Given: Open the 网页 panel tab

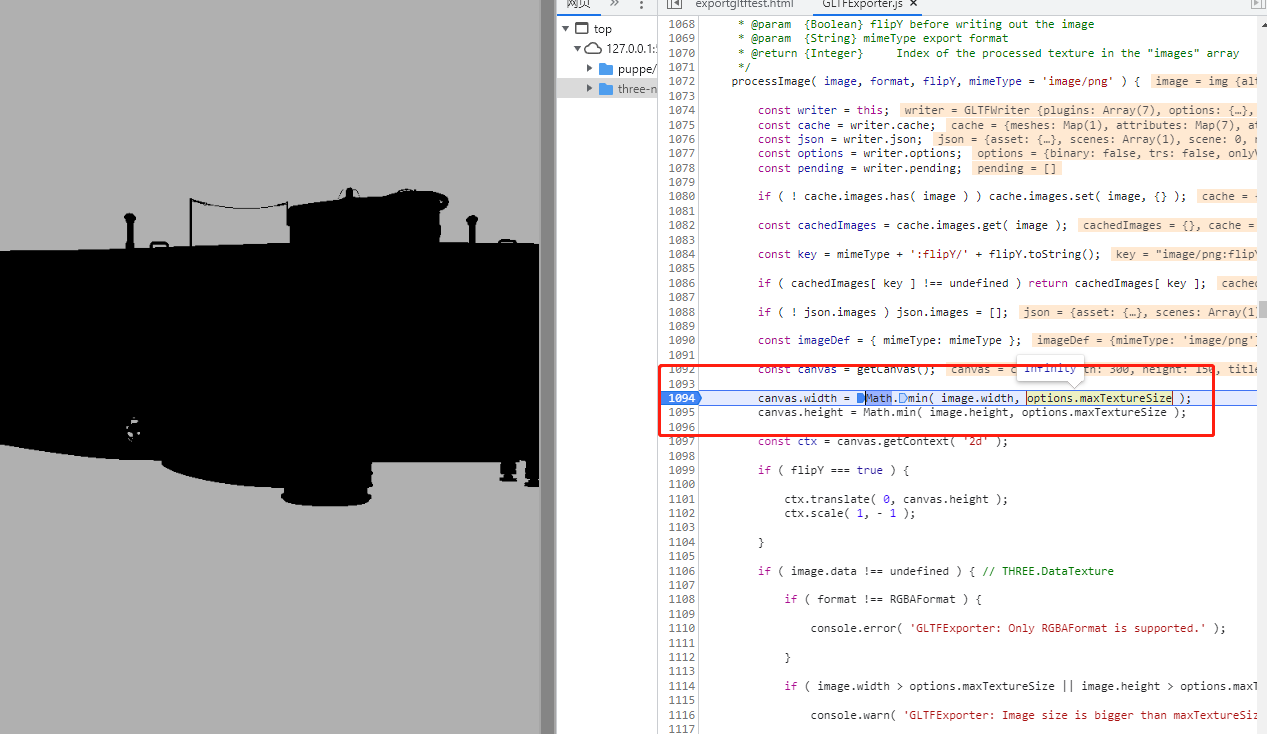Looking at the screenshot, I should pyautogui.click(x=578, y=6).
